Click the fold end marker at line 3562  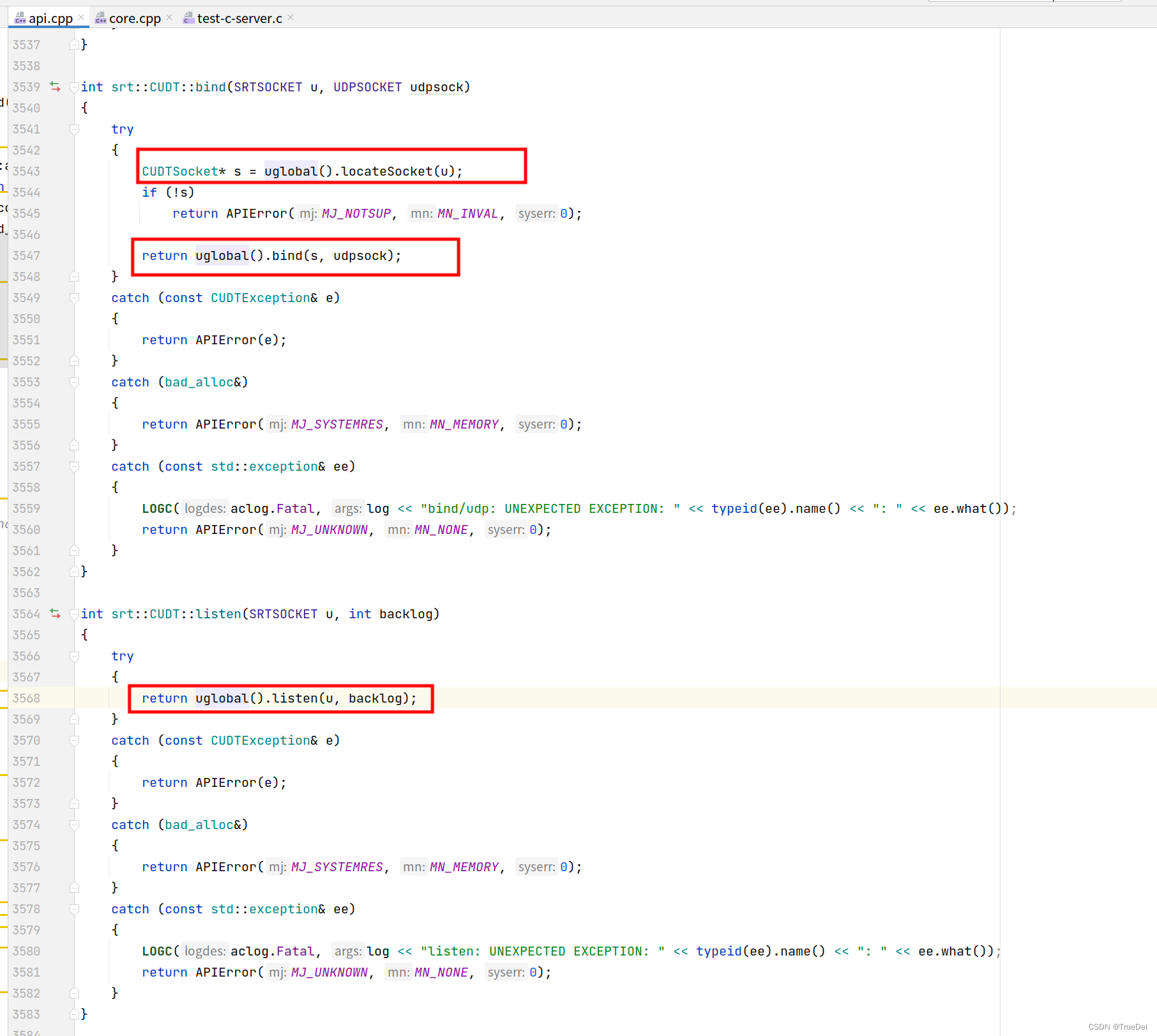click(x=74, y=572)
